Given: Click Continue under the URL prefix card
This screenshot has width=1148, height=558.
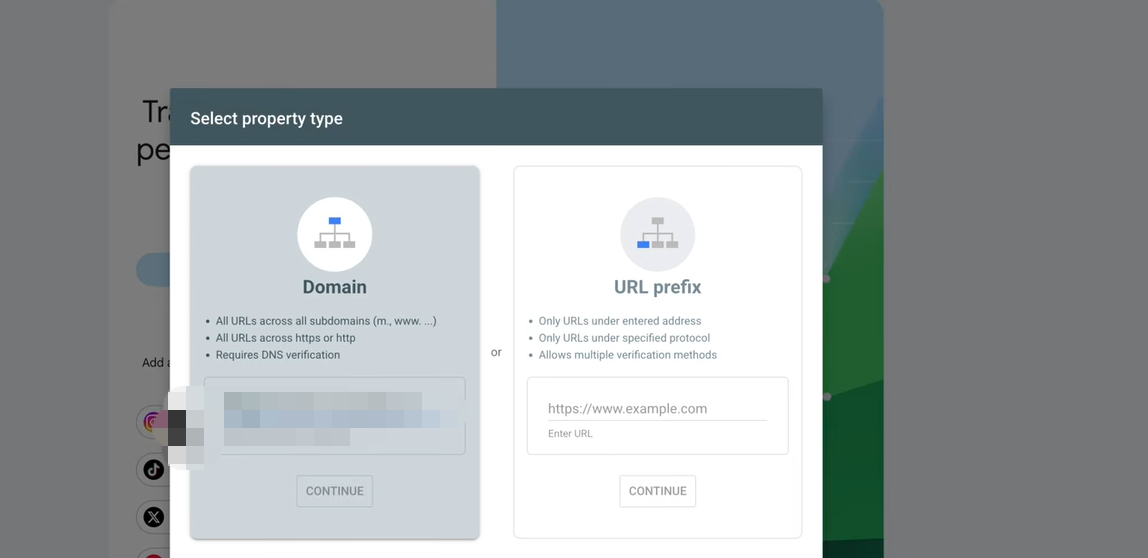Looking at the screenshot, I should [657, 491].
